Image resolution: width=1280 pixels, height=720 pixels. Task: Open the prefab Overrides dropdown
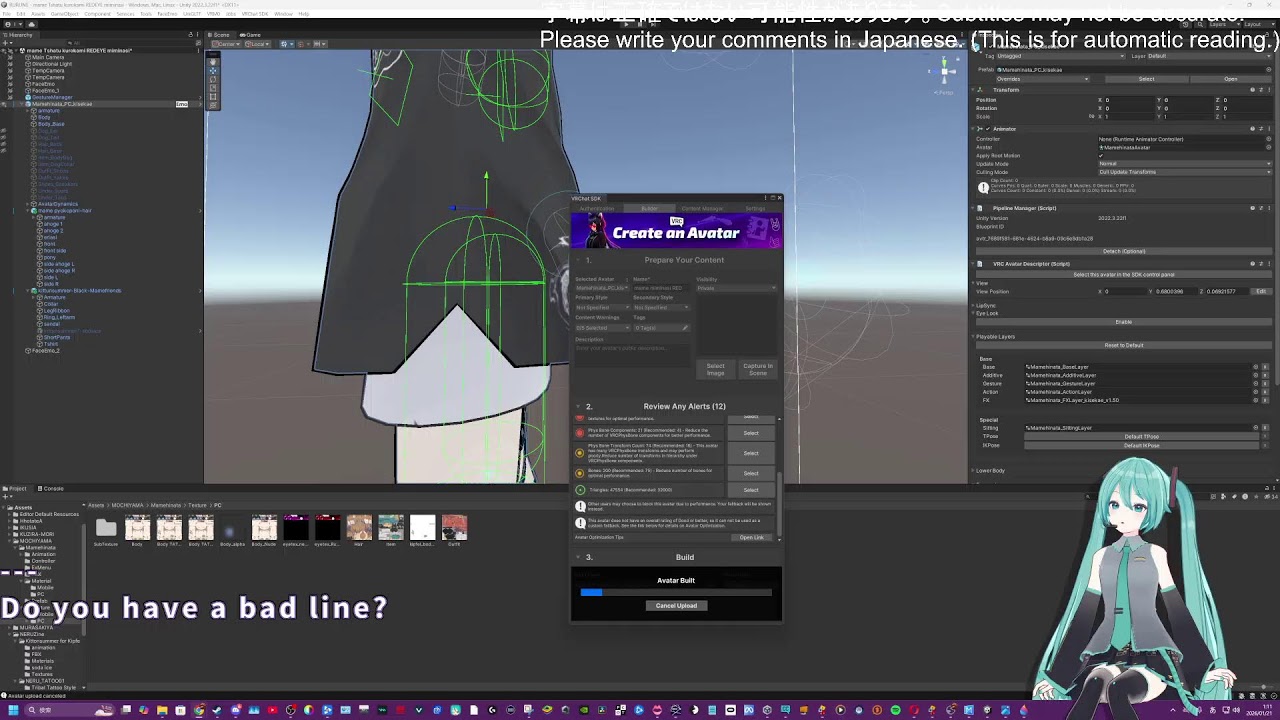pos(1042,79)
